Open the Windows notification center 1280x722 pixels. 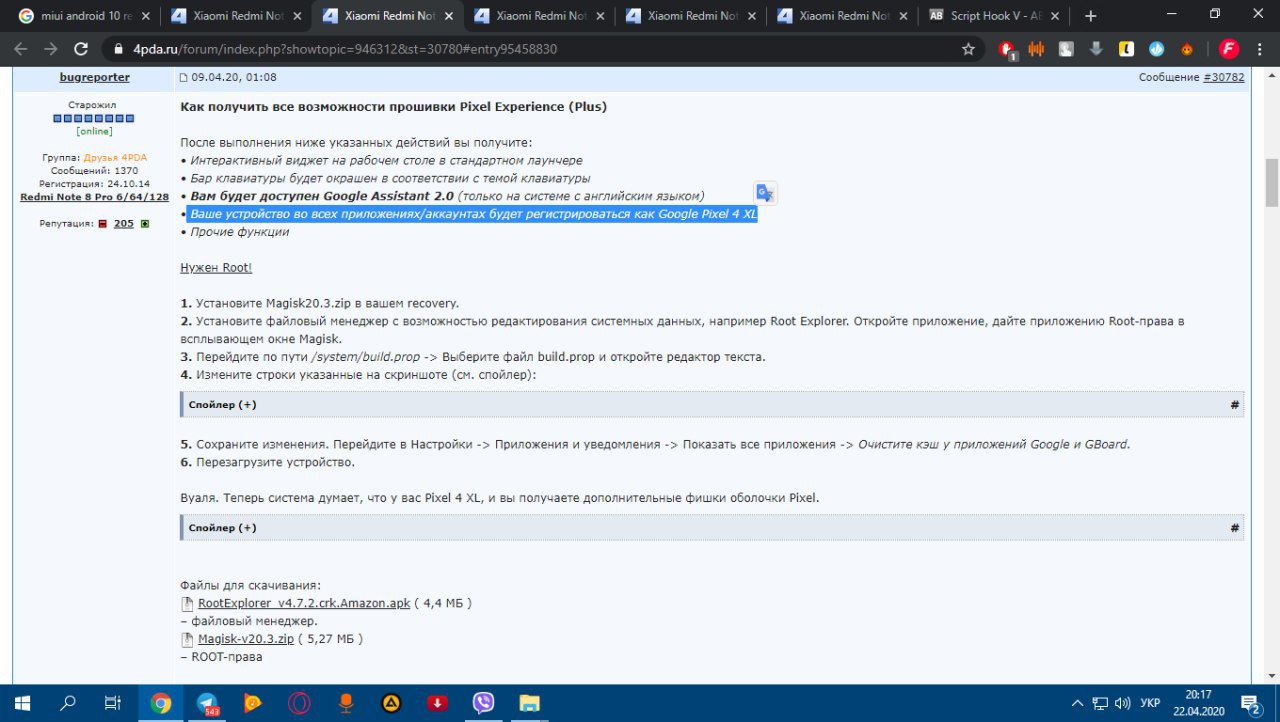click(1251, 703)
